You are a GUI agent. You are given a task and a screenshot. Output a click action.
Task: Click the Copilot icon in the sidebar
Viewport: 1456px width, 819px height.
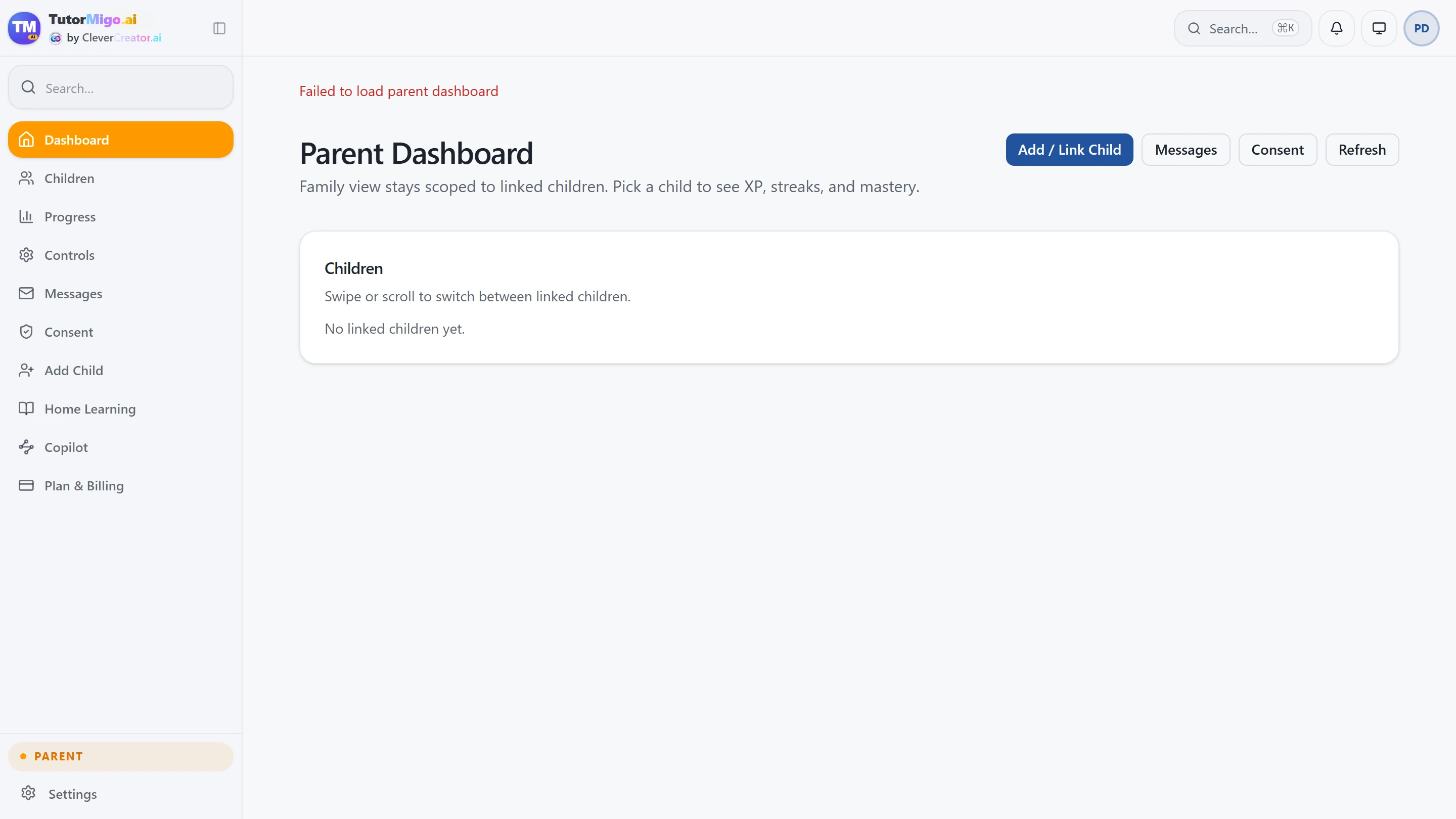click(27, 447)
